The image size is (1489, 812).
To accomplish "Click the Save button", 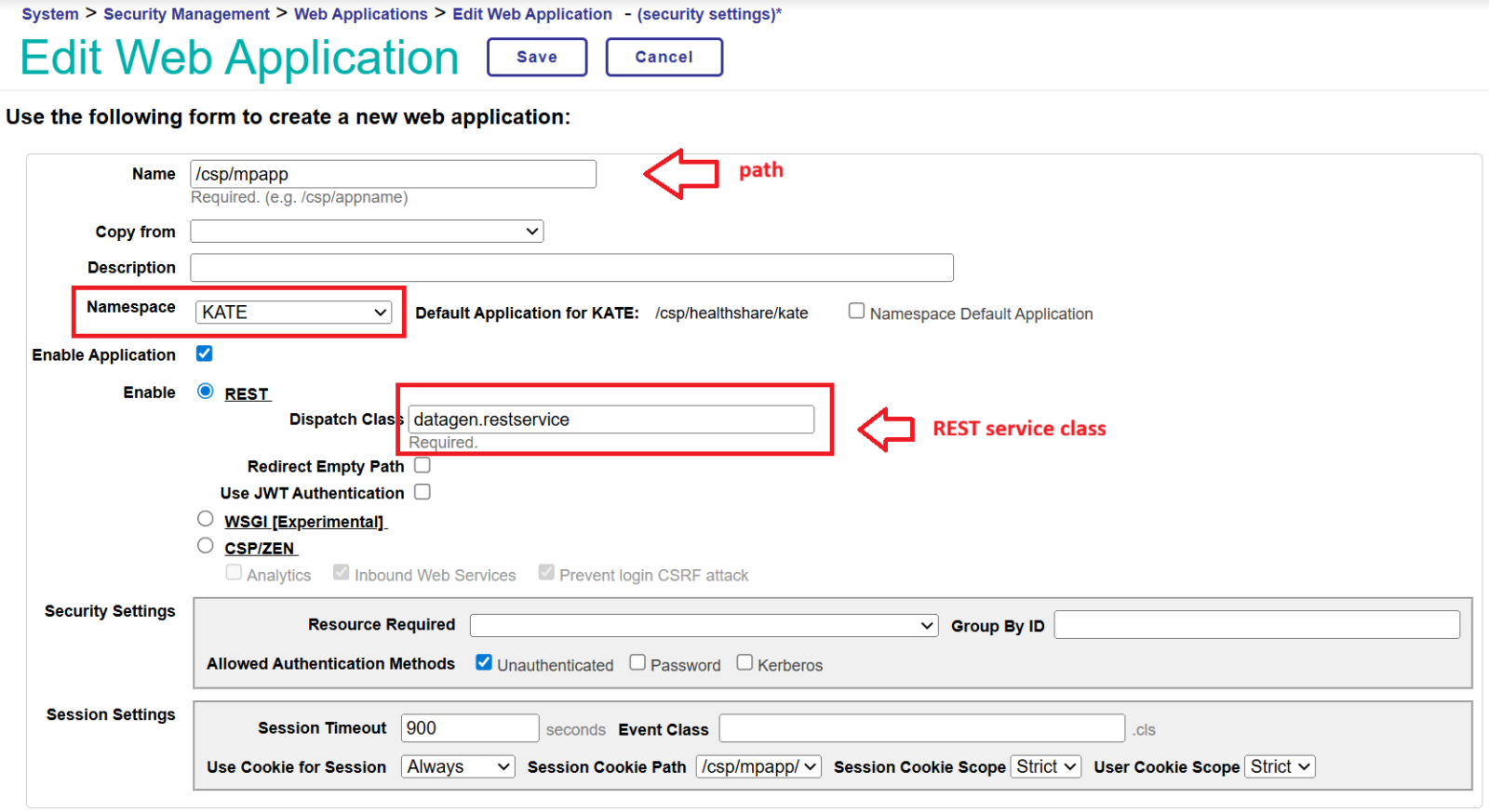I will click(537, 57).
